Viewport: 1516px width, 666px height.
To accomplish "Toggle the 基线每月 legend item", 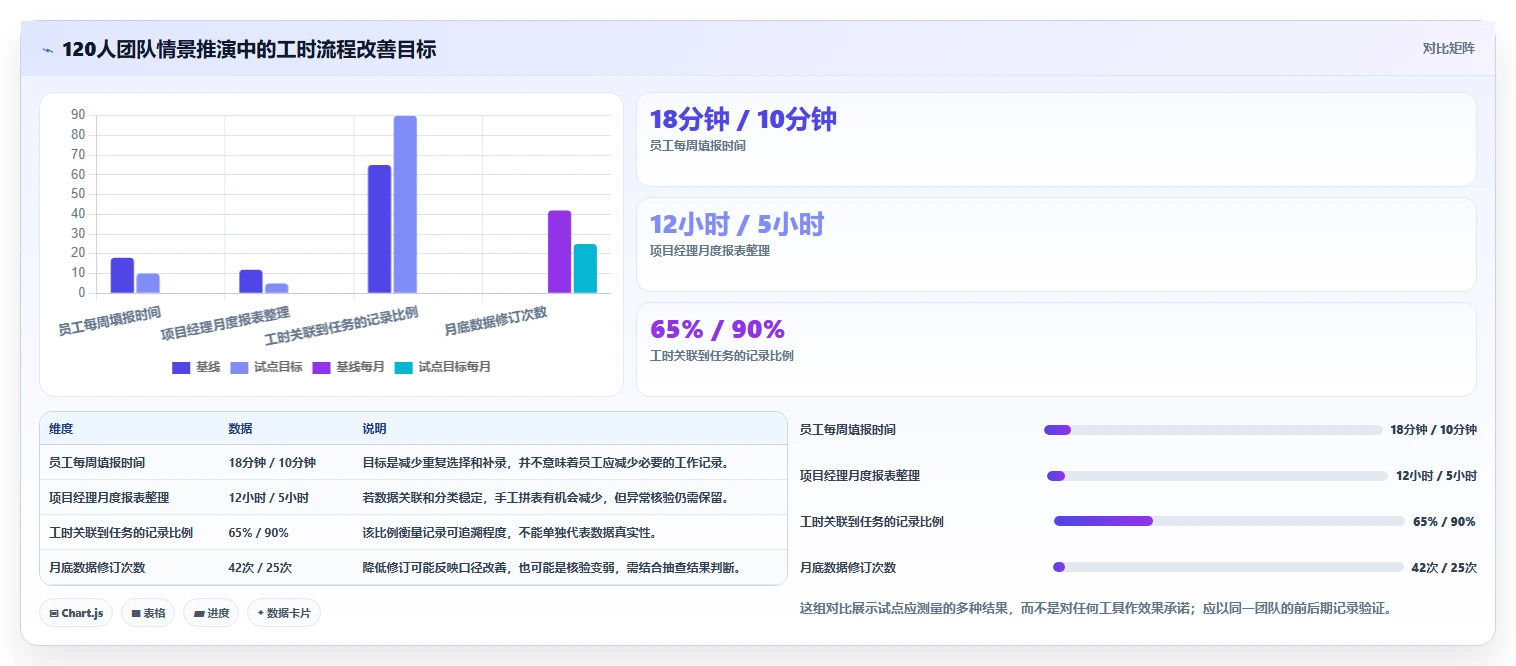I will click(348, 367).
